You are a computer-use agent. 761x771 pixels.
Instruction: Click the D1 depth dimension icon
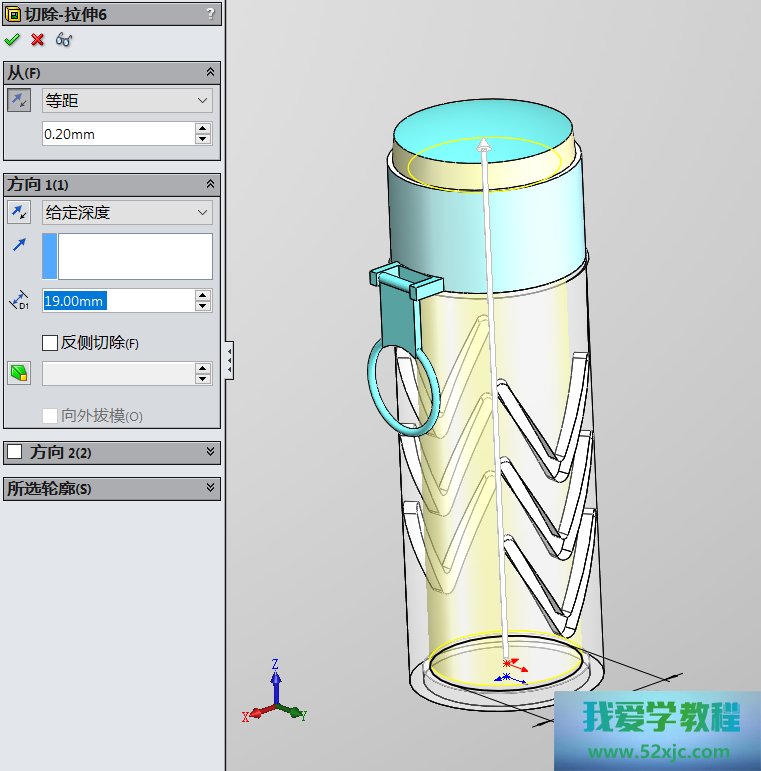pos(19,300)
